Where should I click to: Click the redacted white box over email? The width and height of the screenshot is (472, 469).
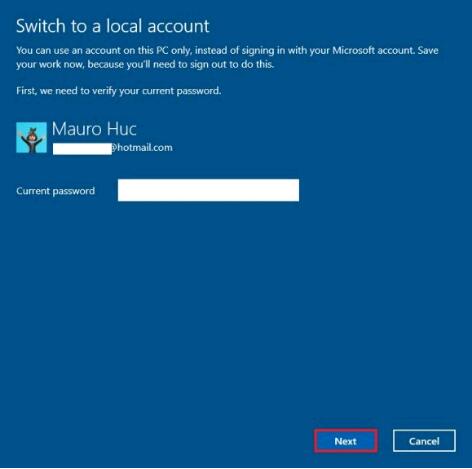click(82, 149)
